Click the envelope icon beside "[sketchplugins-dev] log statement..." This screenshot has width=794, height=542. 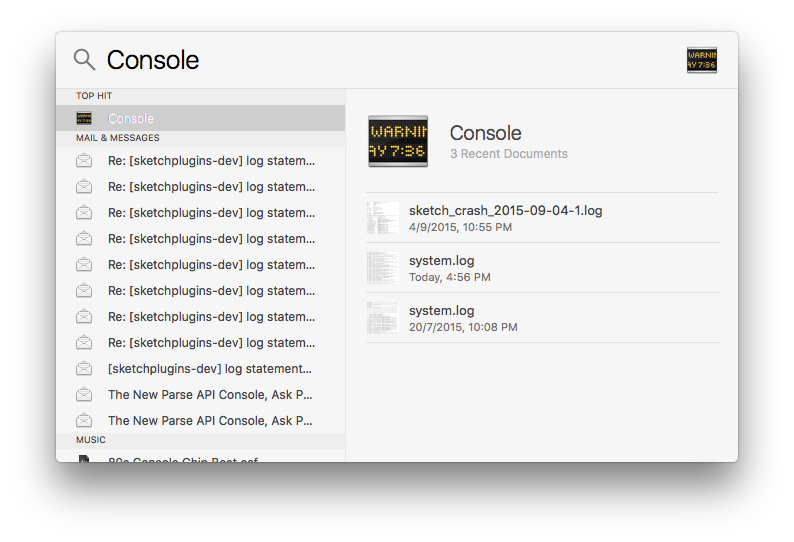(x=84, y=368)
